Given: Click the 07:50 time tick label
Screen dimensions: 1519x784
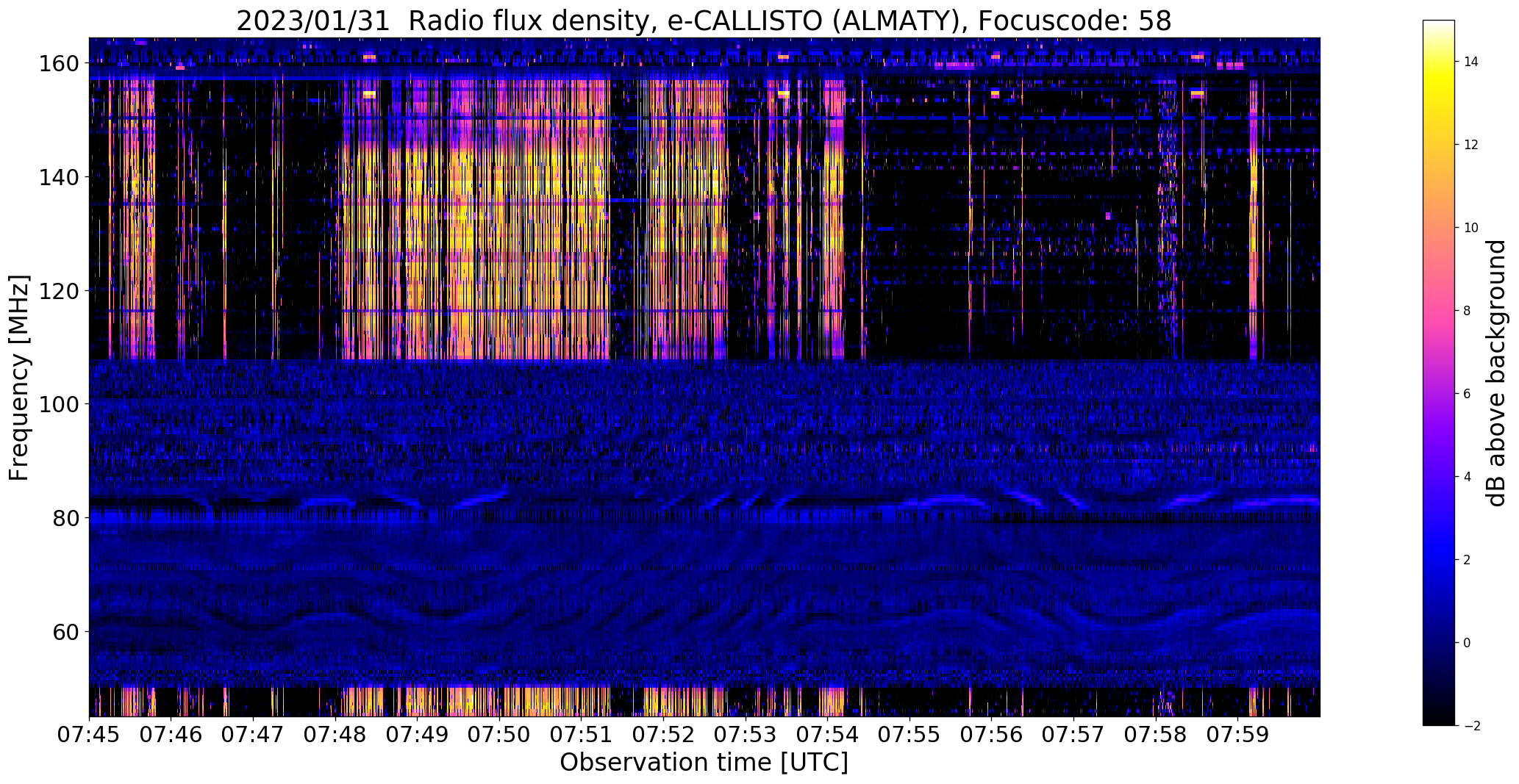Looking at the screenshot, I should click(499, 735).
